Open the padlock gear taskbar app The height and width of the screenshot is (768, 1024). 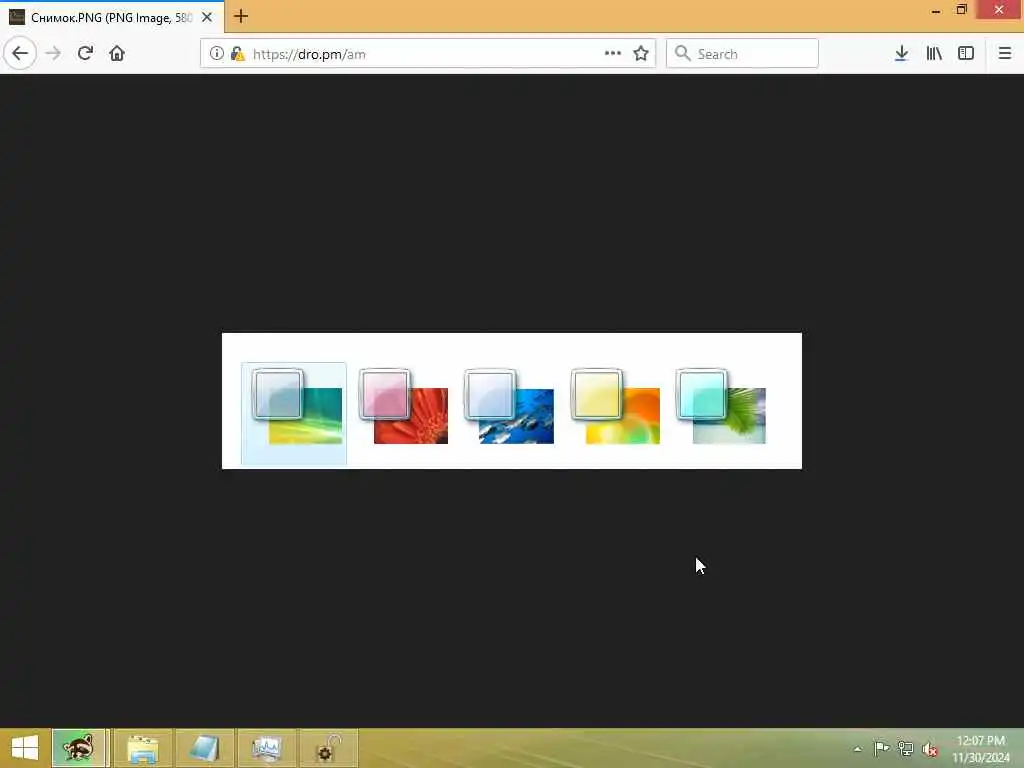click(328, 748)
